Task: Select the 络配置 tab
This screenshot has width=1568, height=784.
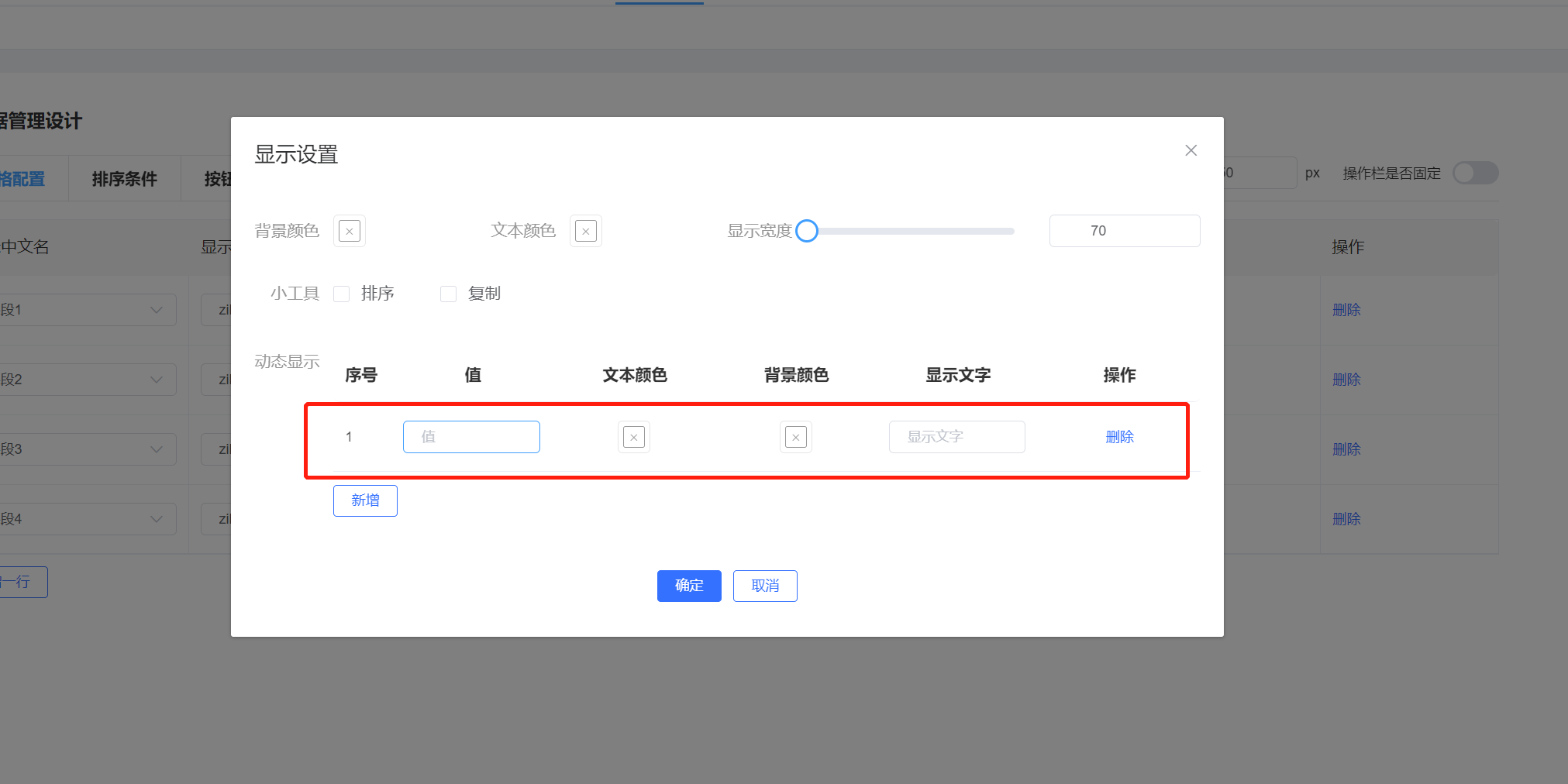Action: [x=23, y=177]
